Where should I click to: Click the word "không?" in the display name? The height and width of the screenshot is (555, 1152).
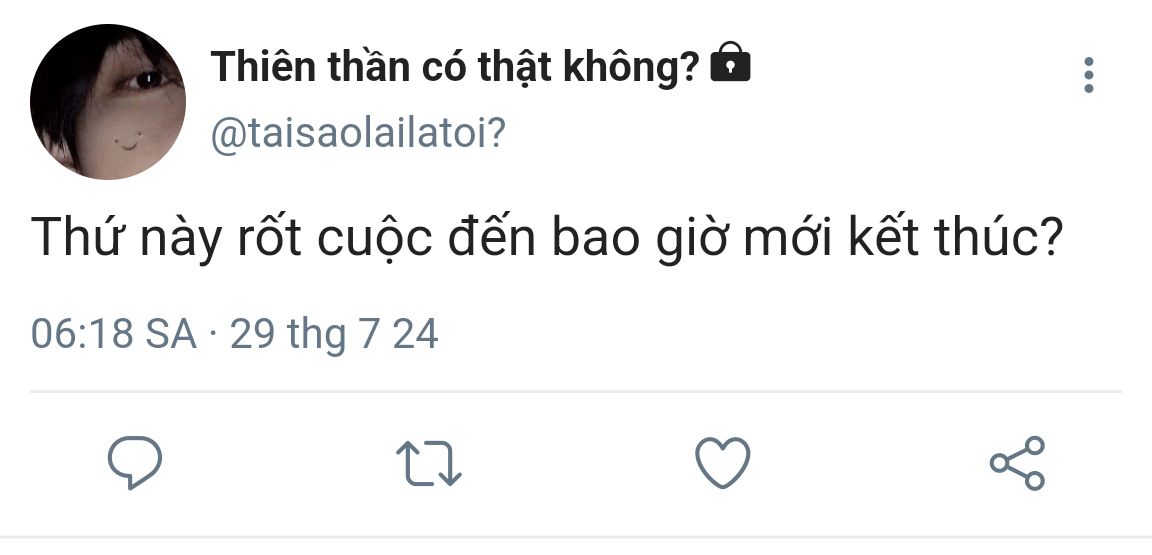pos(630,68)
